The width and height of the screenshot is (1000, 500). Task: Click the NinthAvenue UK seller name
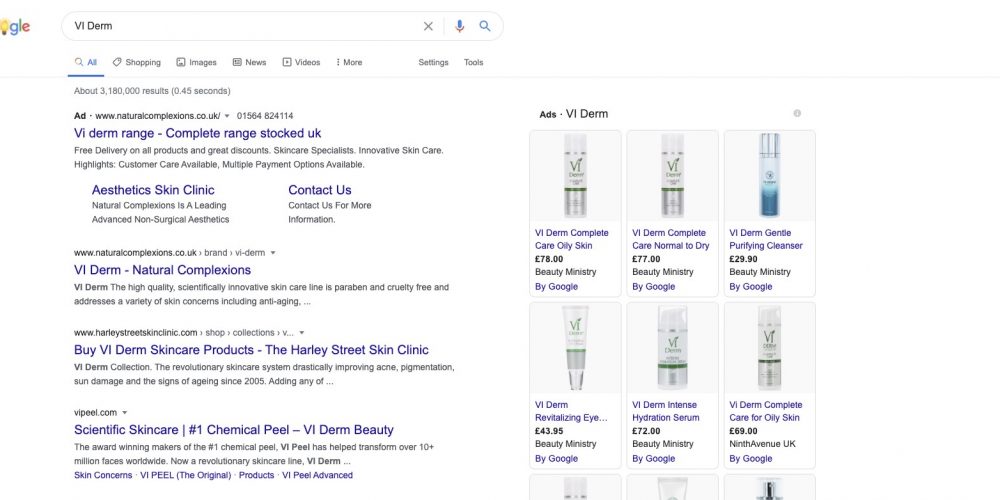[x=763, y=444]
